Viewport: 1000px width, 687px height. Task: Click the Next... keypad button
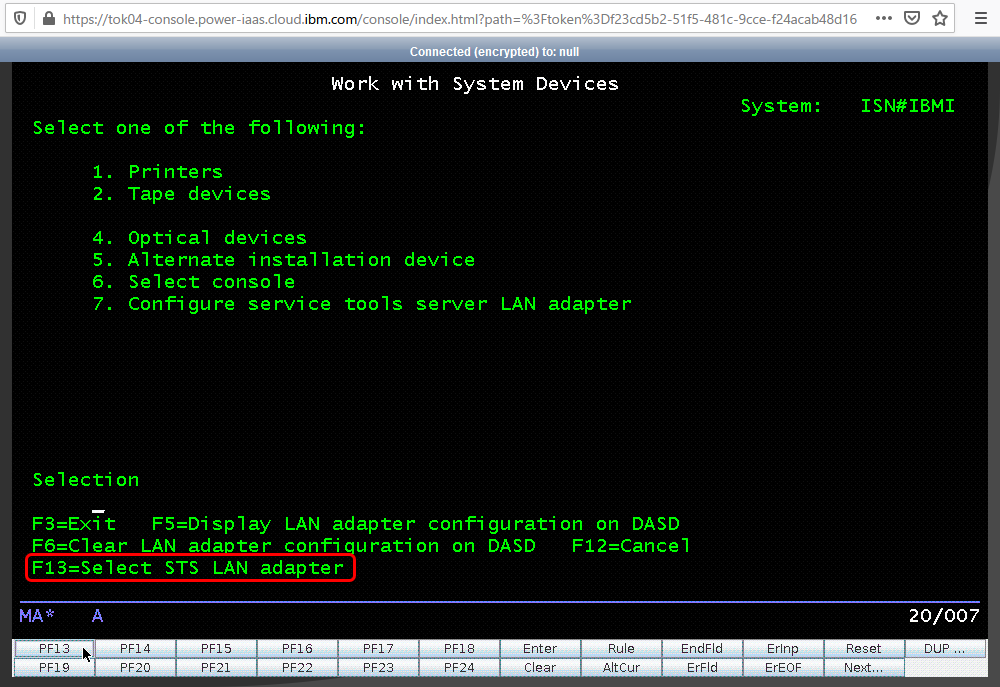pyautogui.click(x=862, y=667)
